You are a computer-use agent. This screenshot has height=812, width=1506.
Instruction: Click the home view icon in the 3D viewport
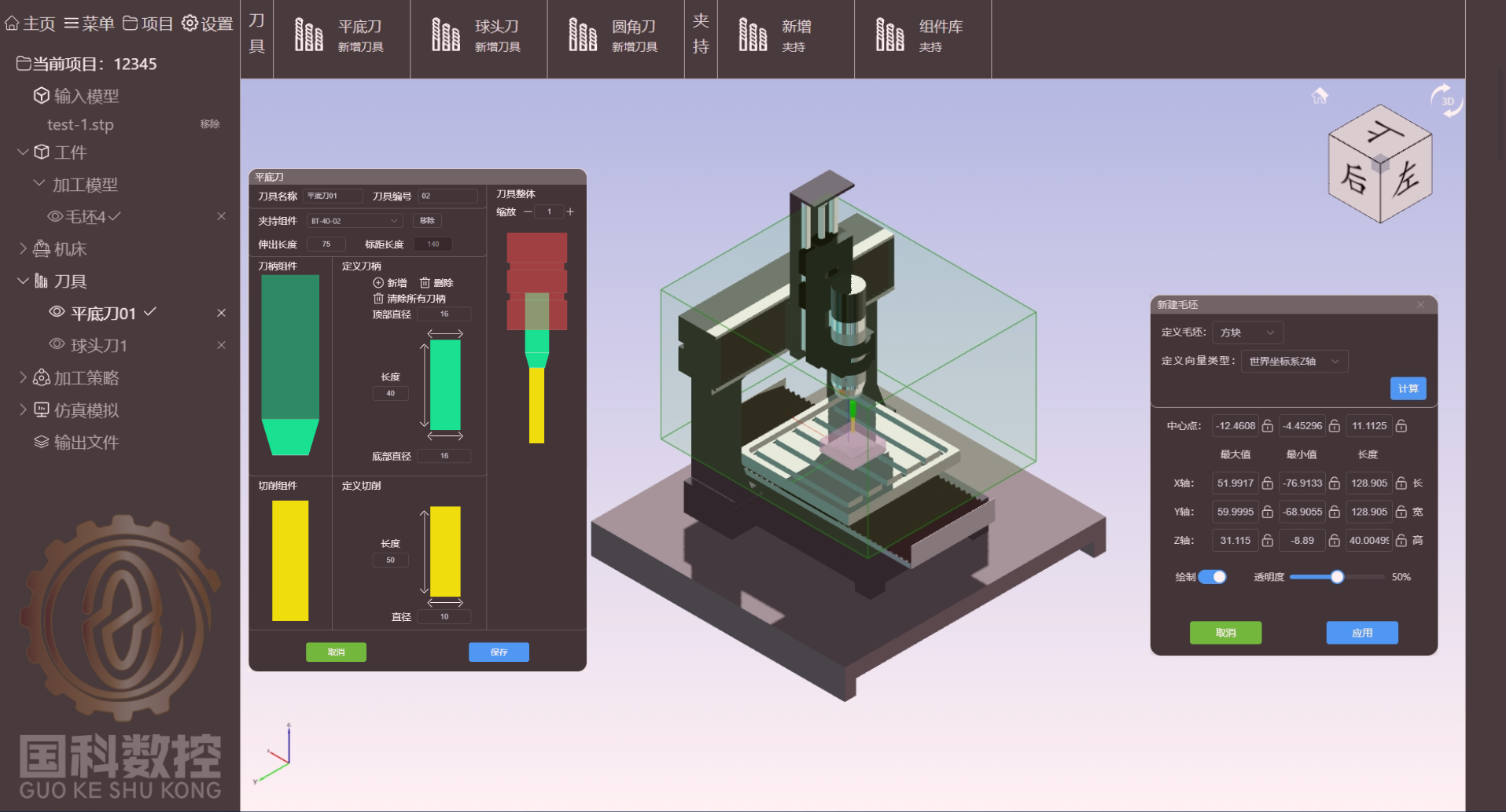[1320, 96]
